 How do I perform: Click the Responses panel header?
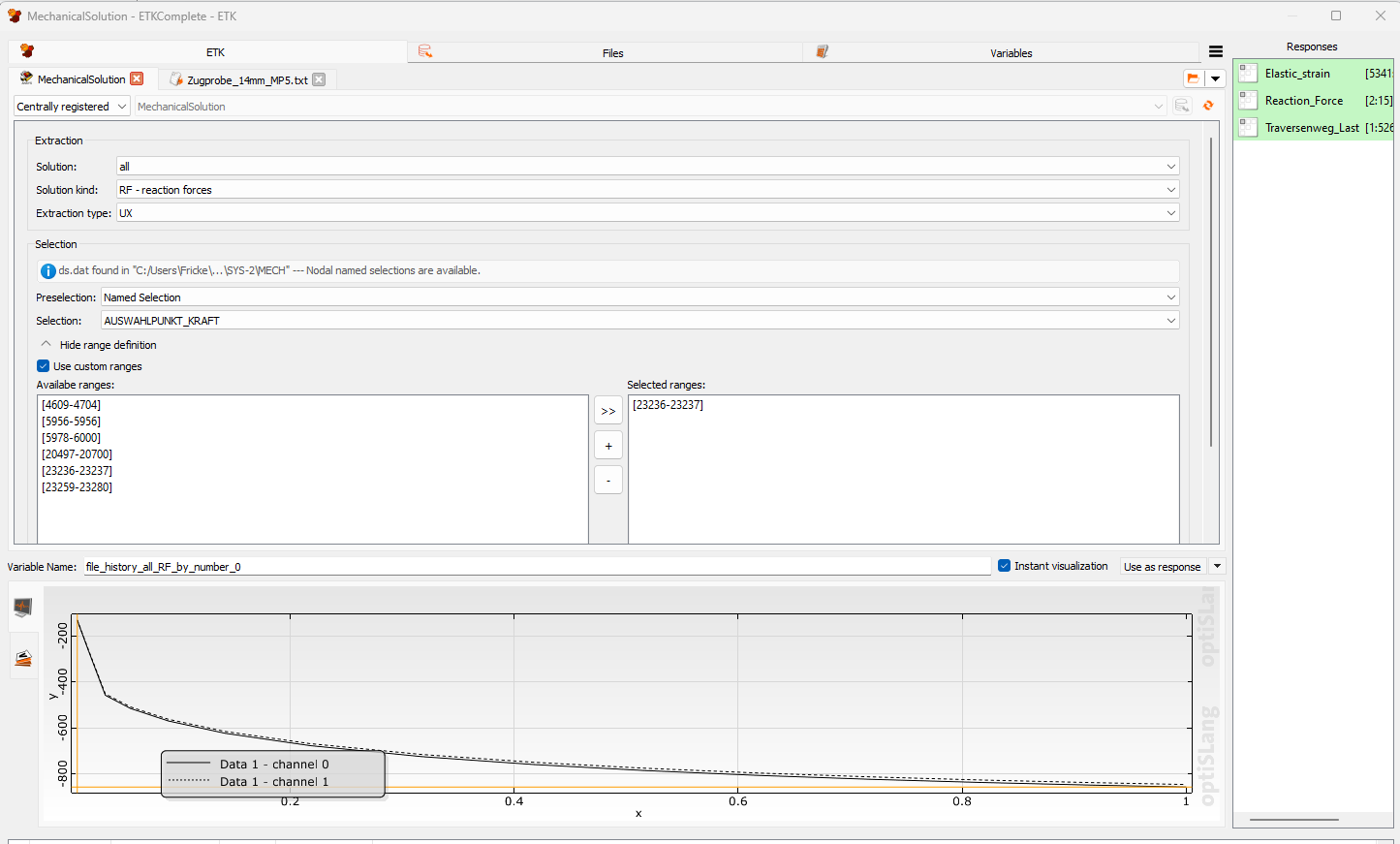1312,47
